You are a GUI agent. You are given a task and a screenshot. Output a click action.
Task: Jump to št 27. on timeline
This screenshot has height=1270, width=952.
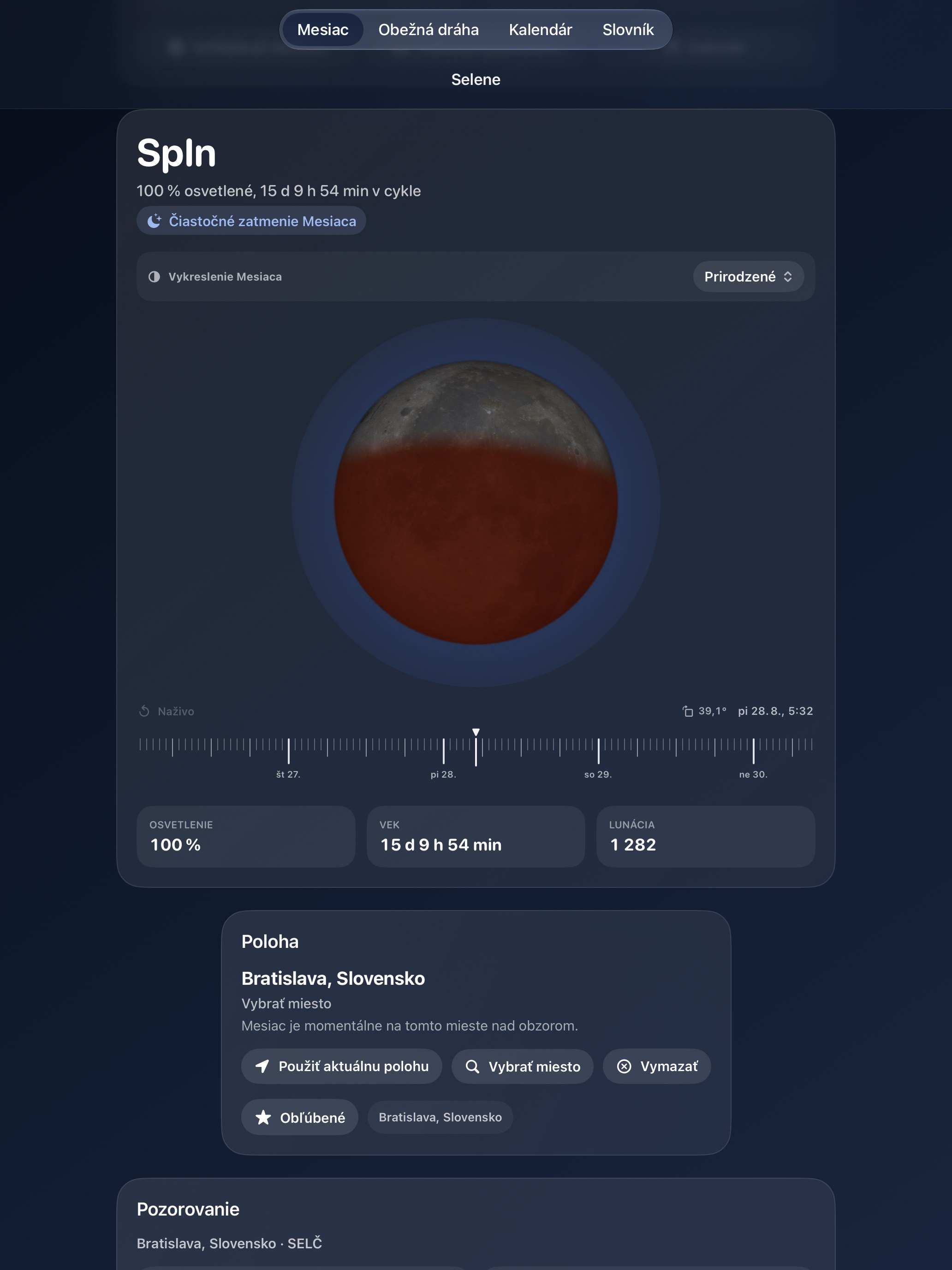[x=288, y=774]
